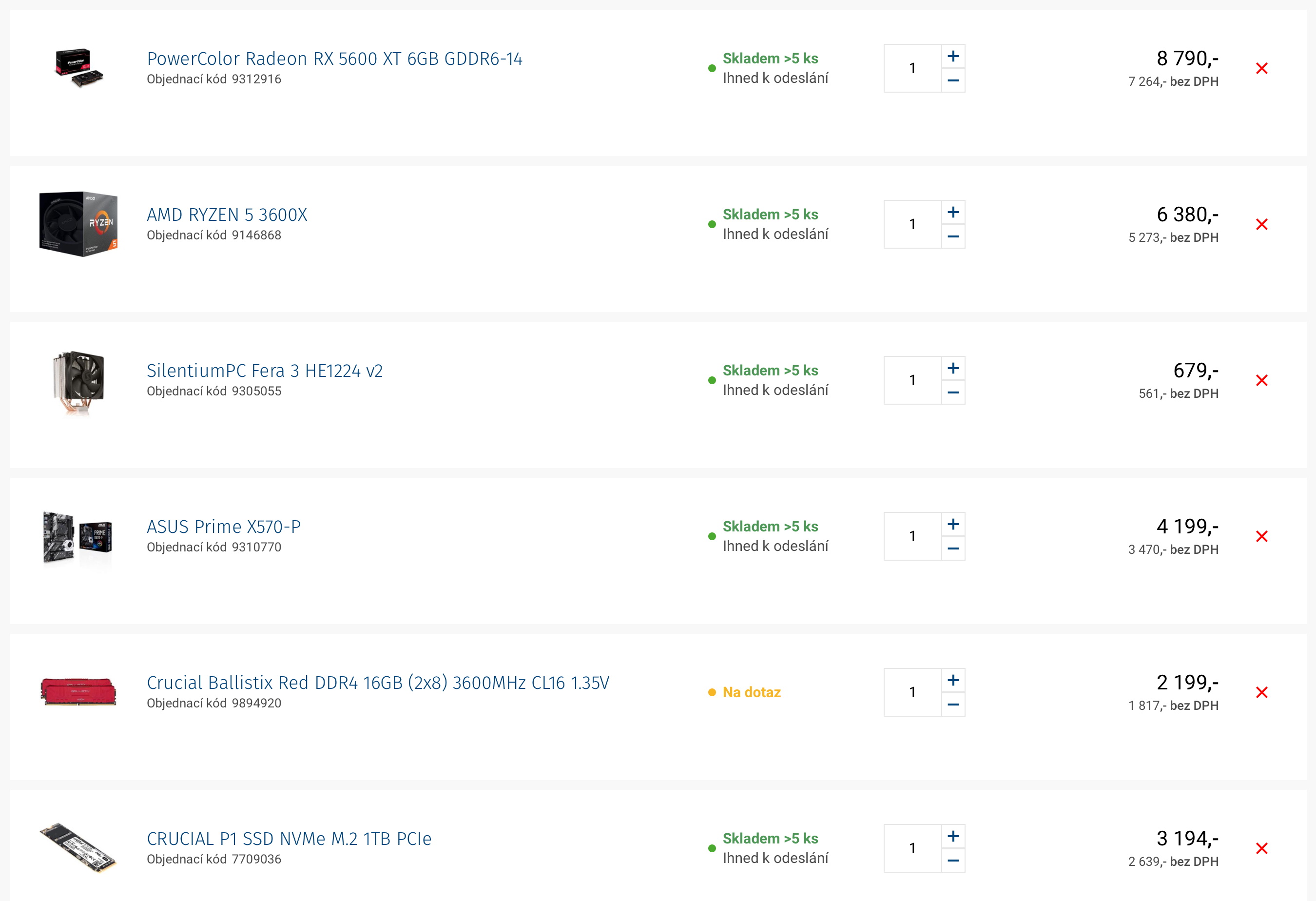Remove PowerColor Radeon RX 5600 XT from cart
This screenshot has height=901, width=1316.
[x=1261, y=69]
